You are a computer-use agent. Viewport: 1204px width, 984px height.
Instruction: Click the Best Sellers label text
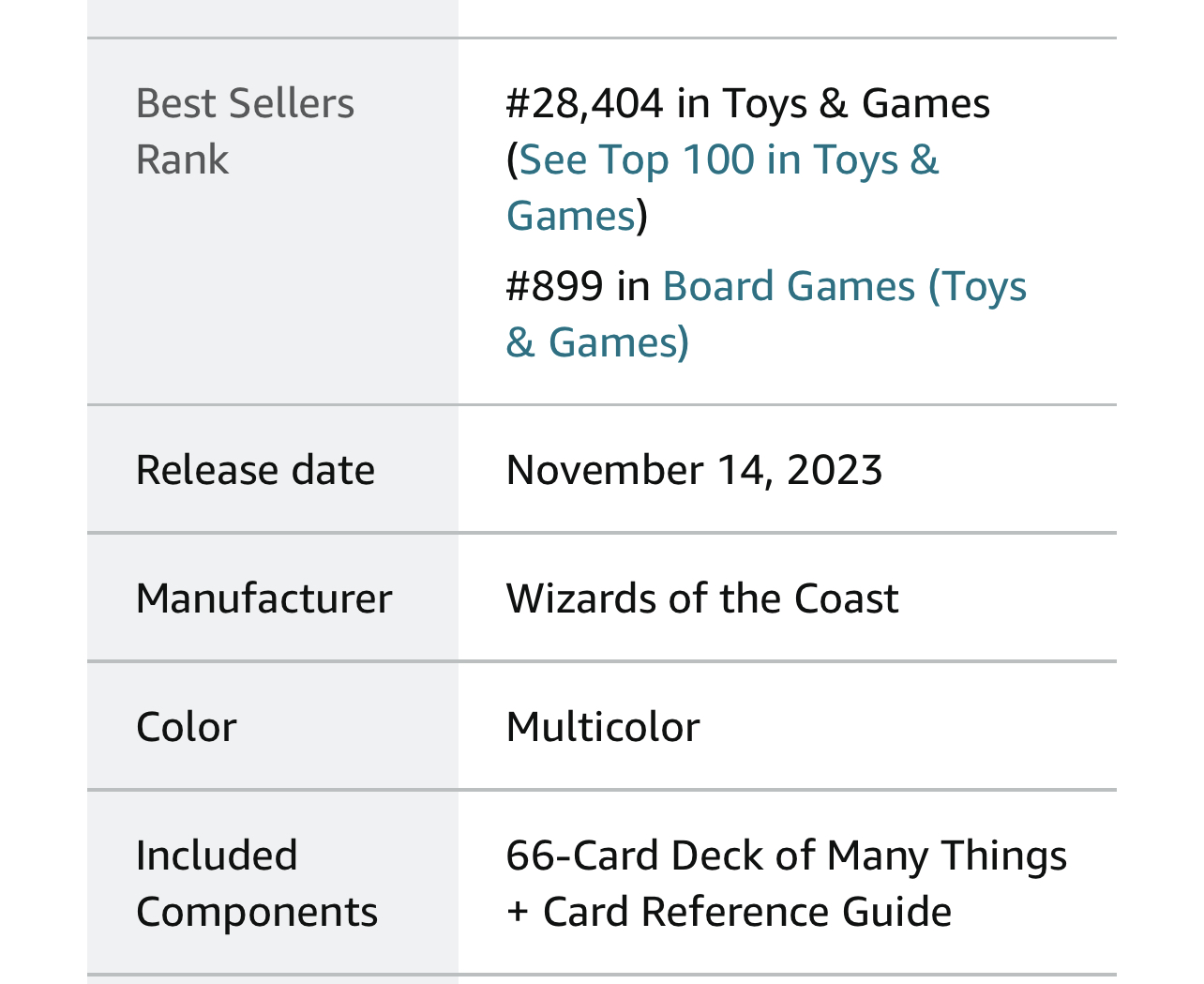pyautogui.click(x=245, y=103)
